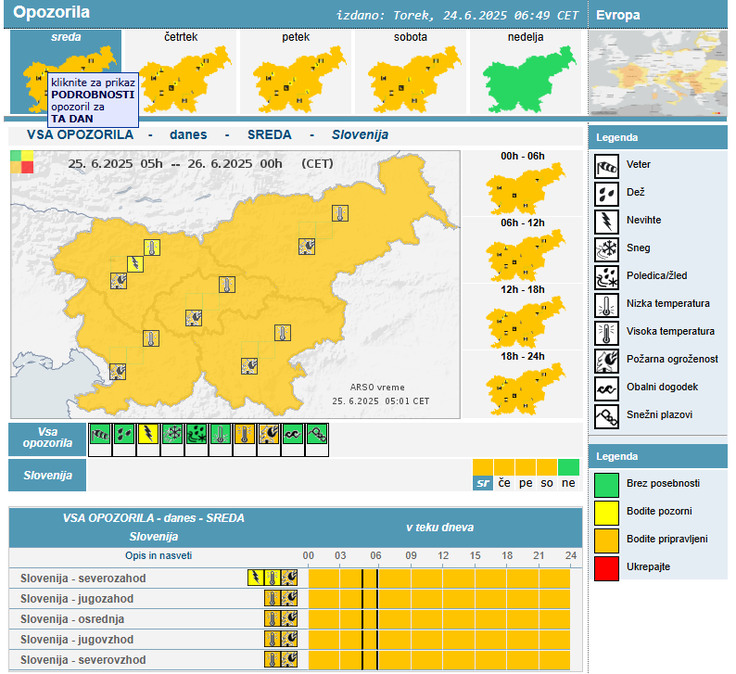Click the orange timeline bar for Slovenija - jugozahod
Screen dimensions: 736x674
click(x=439, y=598)
